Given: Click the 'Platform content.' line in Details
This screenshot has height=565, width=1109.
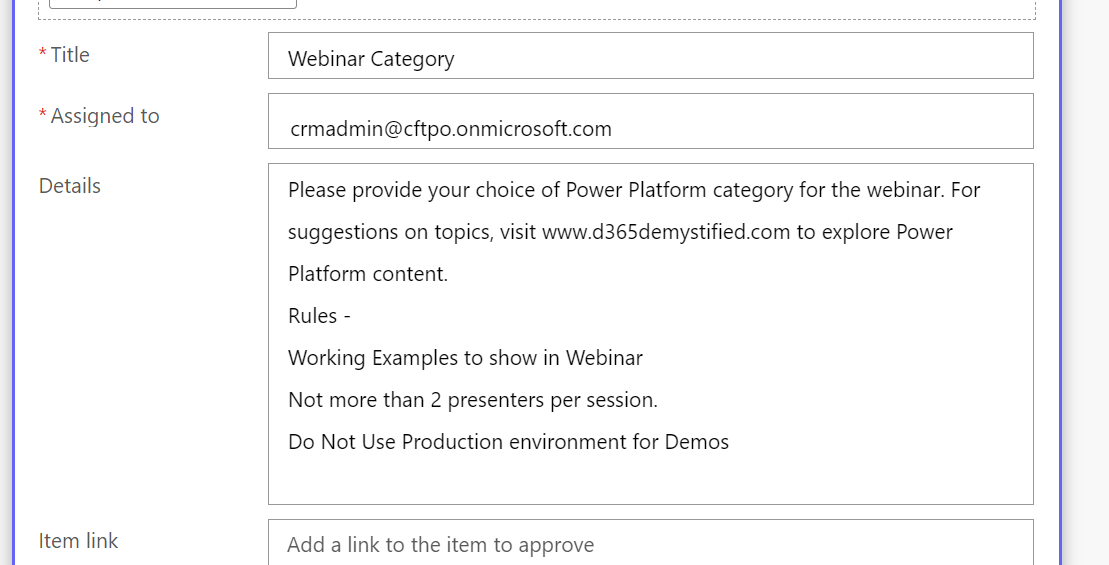Looking at the screenshot, I should tap(368, 274).
